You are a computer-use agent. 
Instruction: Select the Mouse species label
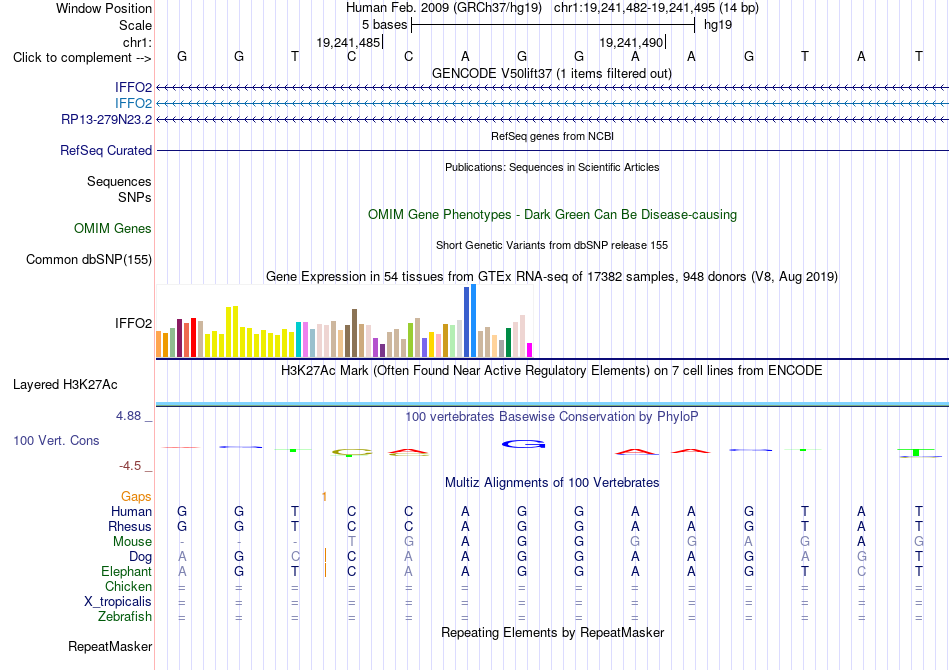point(132,542)
